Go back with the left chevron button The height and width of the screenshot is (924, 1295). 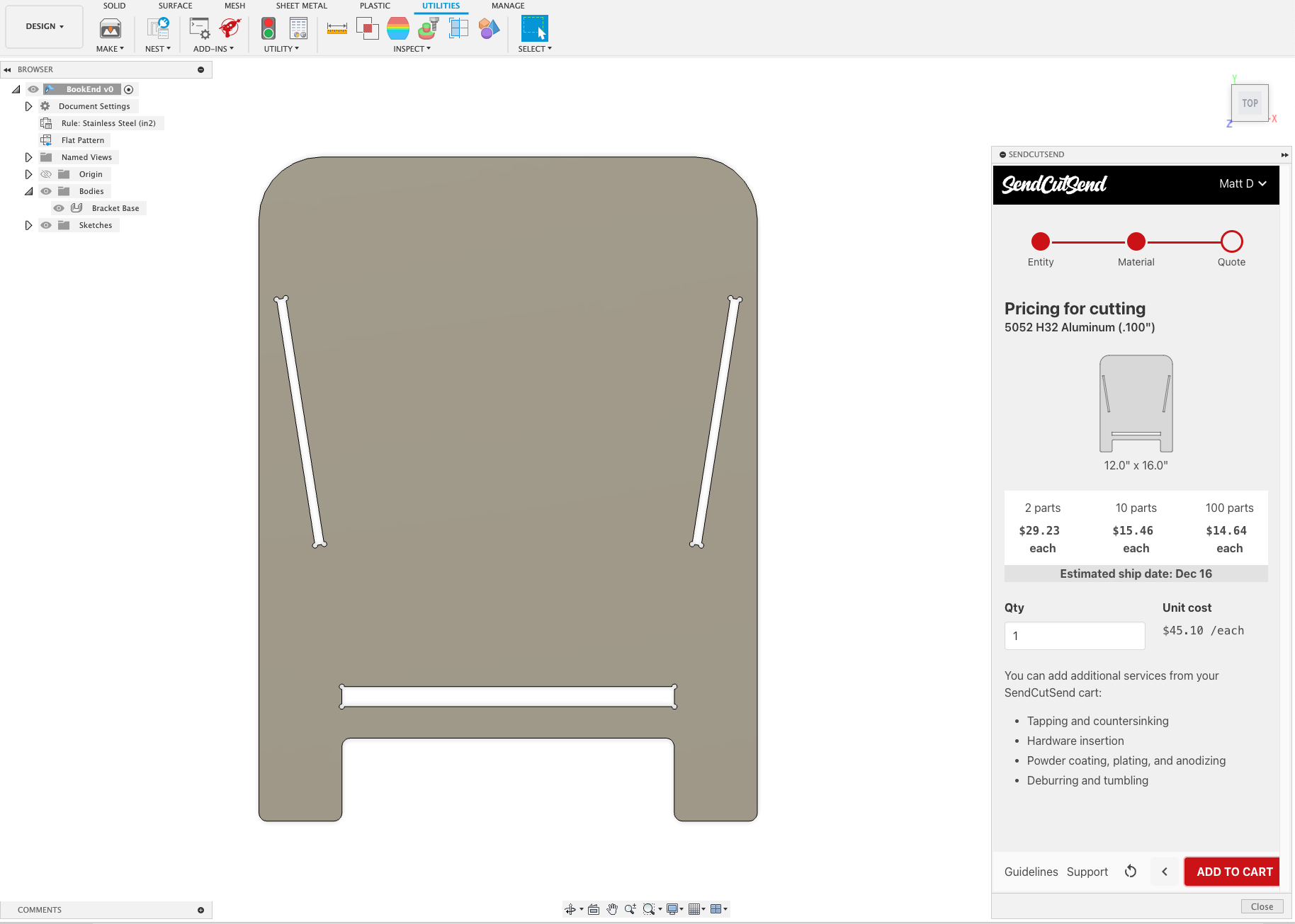[1165, 872]
